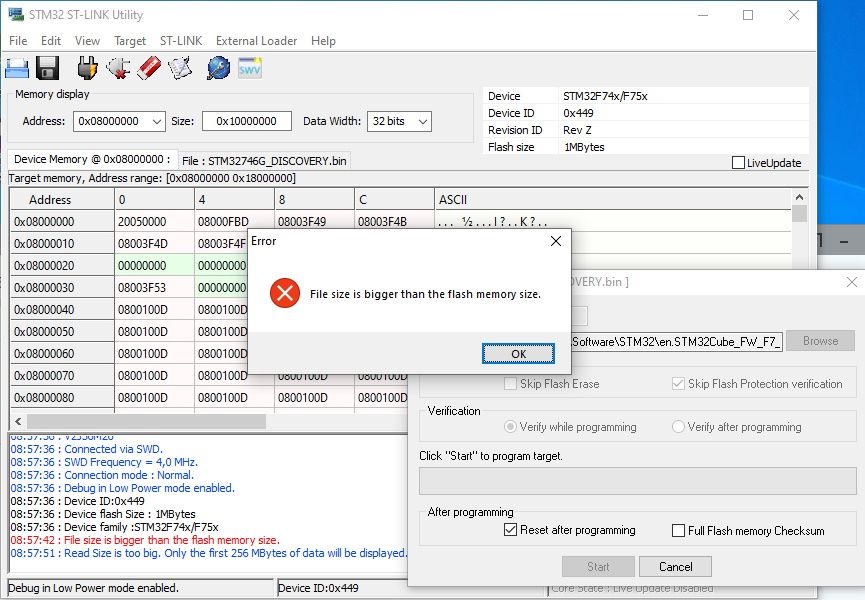Switch to Device Memory @ 0x08000000 tab
The height and width of the screenshot is (600, 865).
[92, 159]
